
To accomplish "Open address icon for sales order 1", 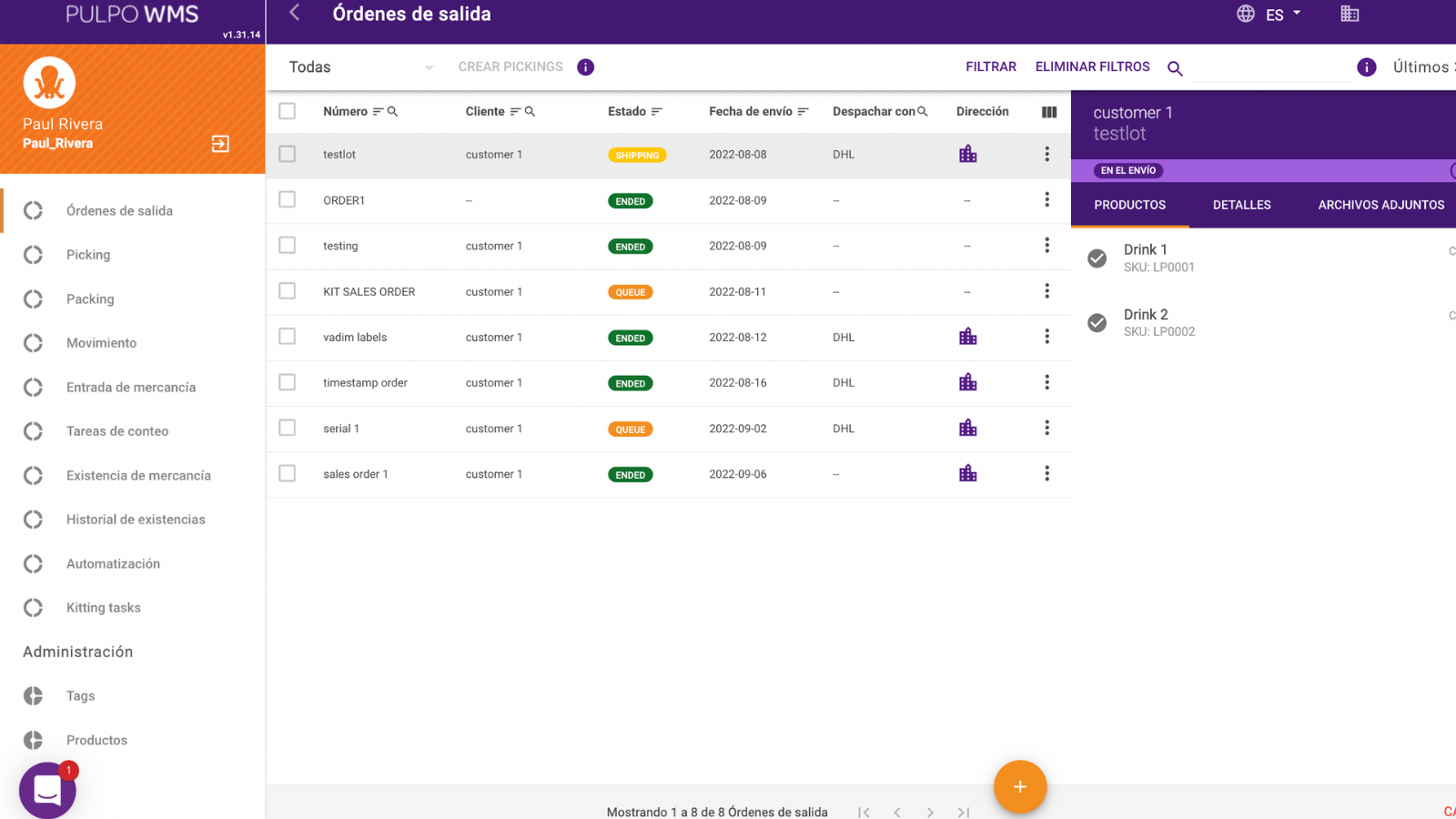I will tap(968, 473).
